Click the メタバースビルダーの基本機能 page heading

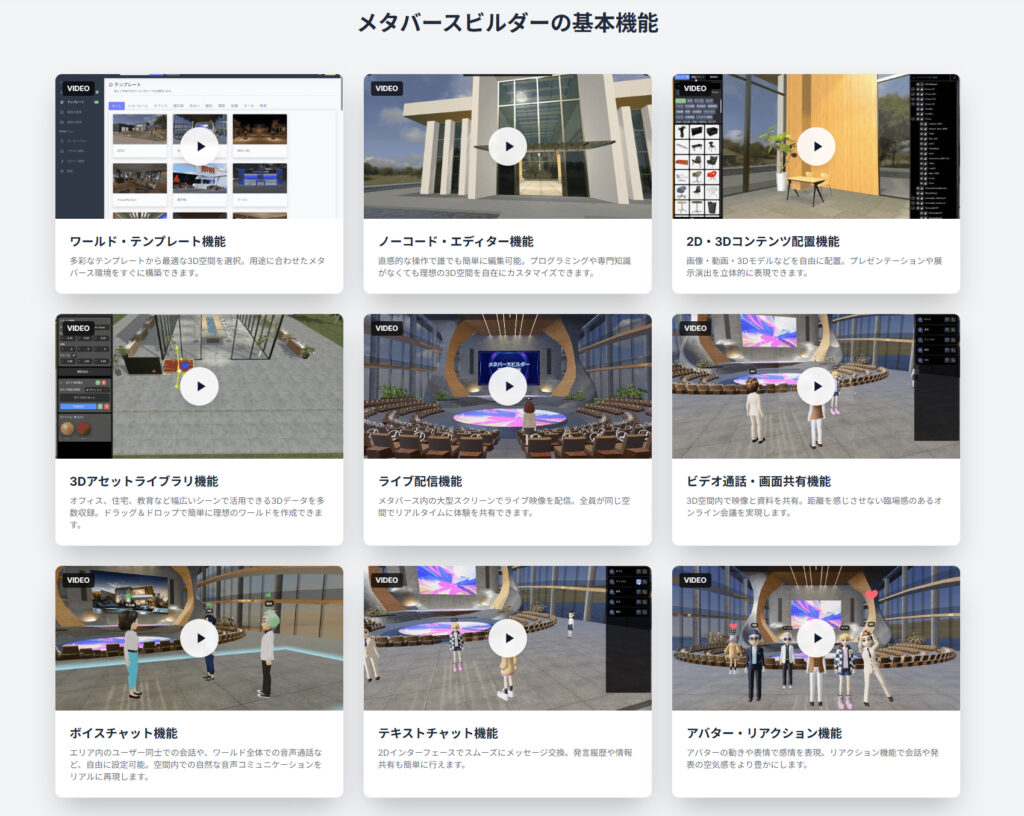tap(508, 23)
